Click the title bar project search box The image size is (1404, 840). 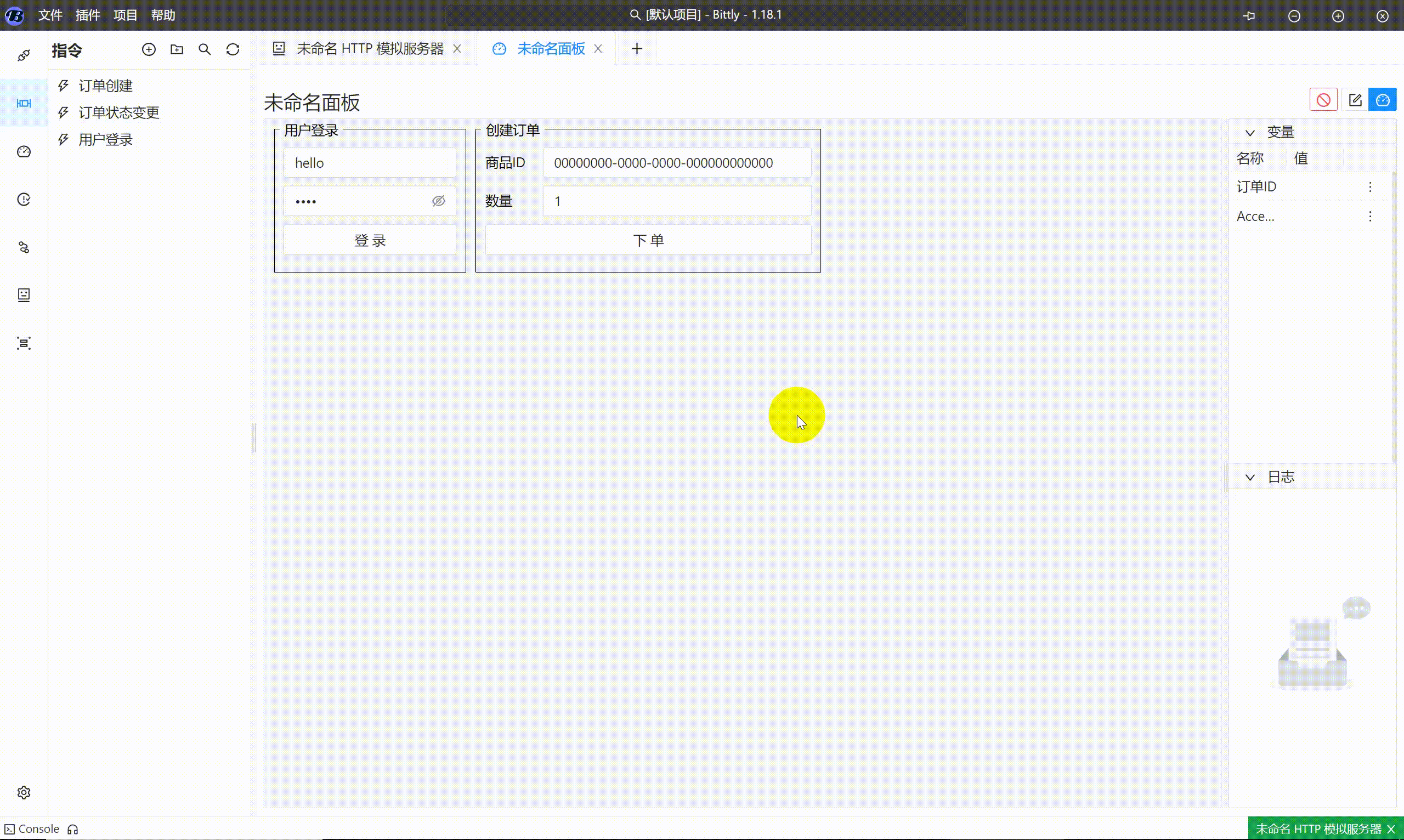tap(705, 15)
